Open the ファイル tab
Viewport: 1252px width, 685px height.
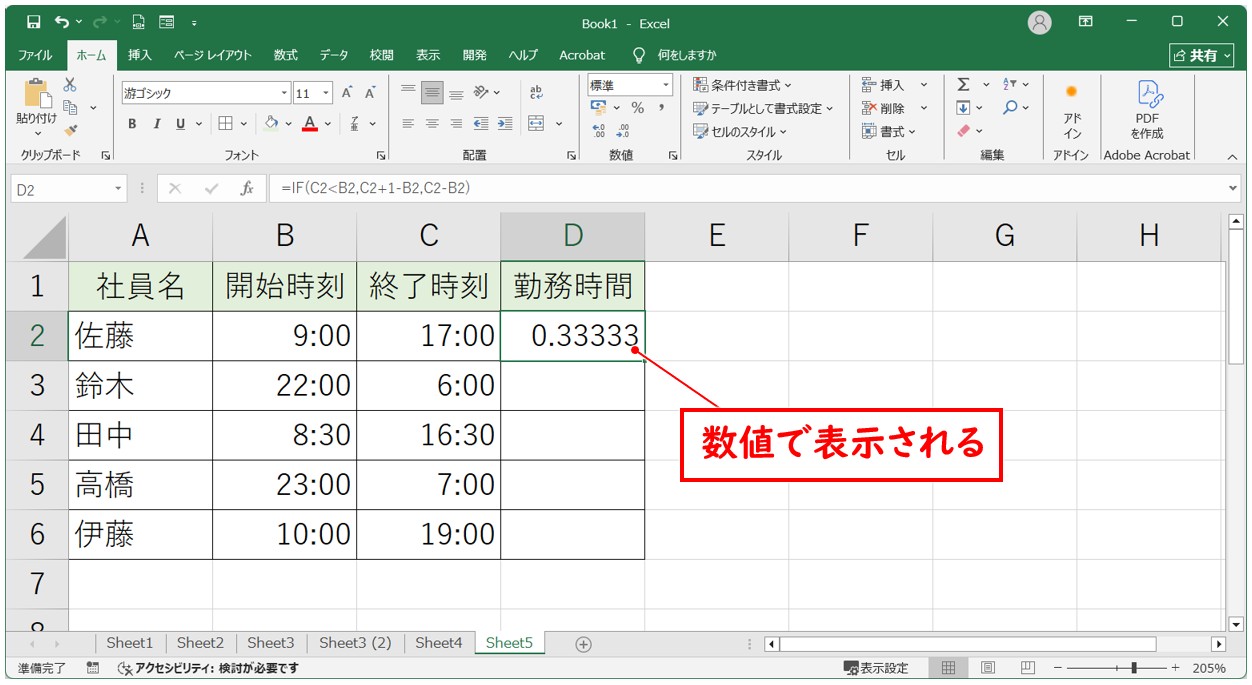[x=36, y=55]
